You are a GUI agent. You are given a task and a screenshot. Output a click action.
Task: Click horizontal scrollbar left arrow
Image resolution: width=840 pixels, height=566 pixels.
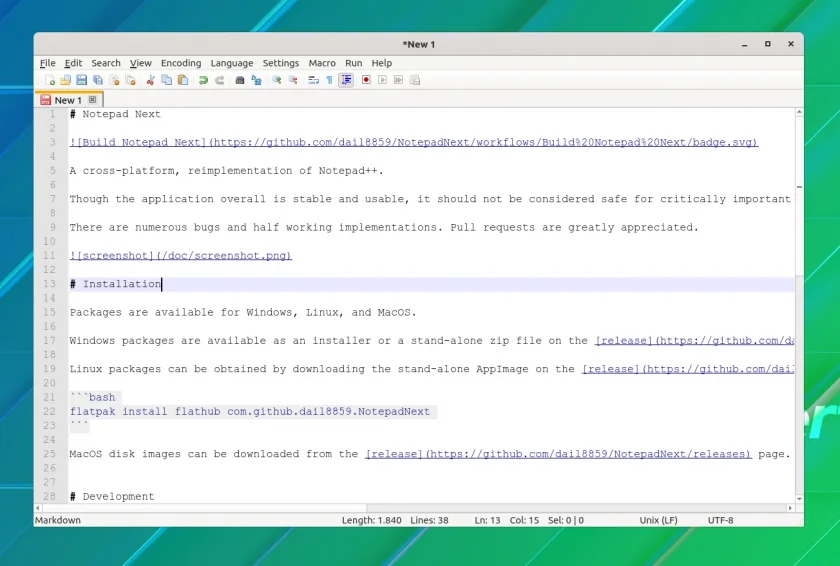[38, 508]
